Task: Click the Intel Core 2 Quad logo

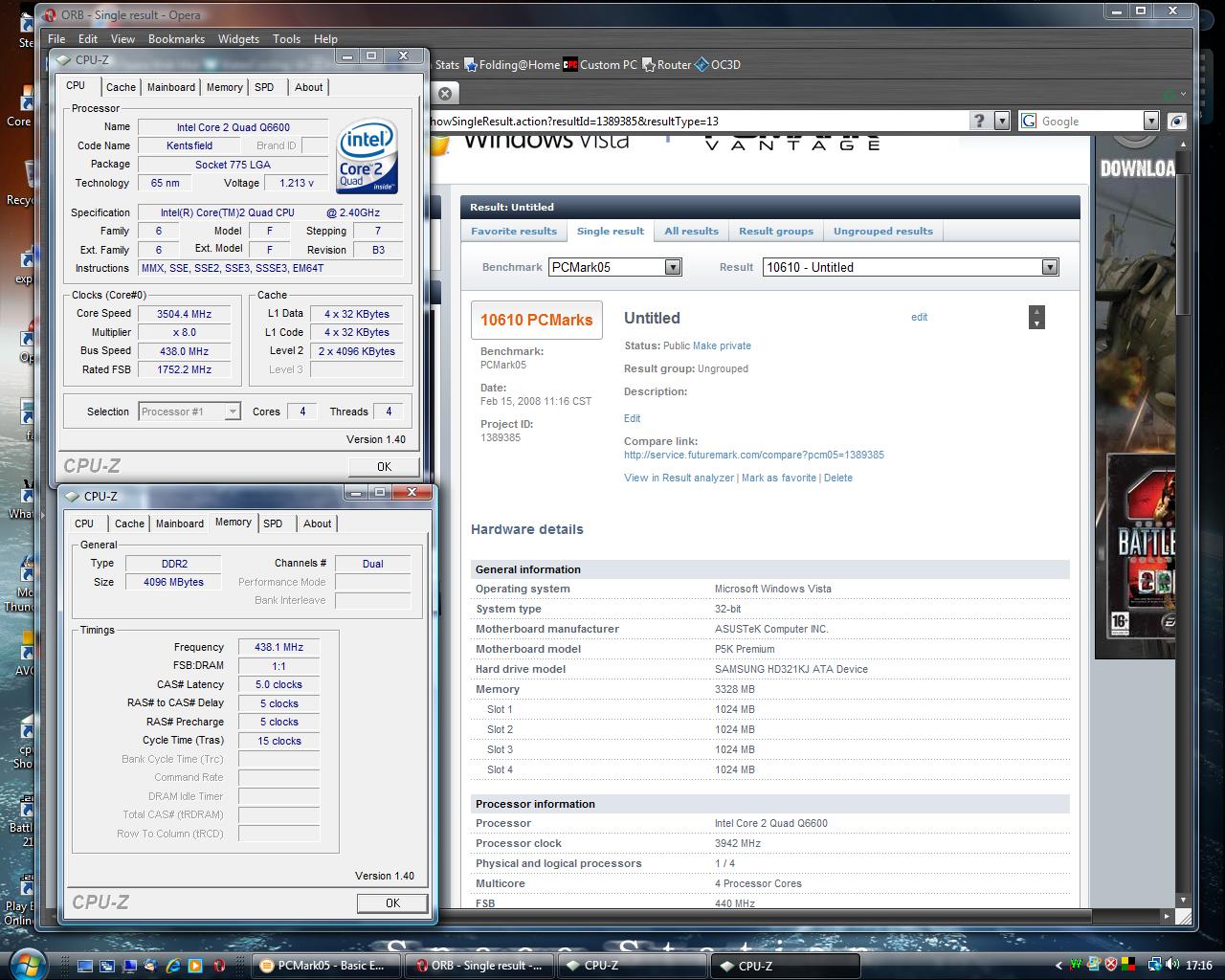Action: tap(367, 156)
